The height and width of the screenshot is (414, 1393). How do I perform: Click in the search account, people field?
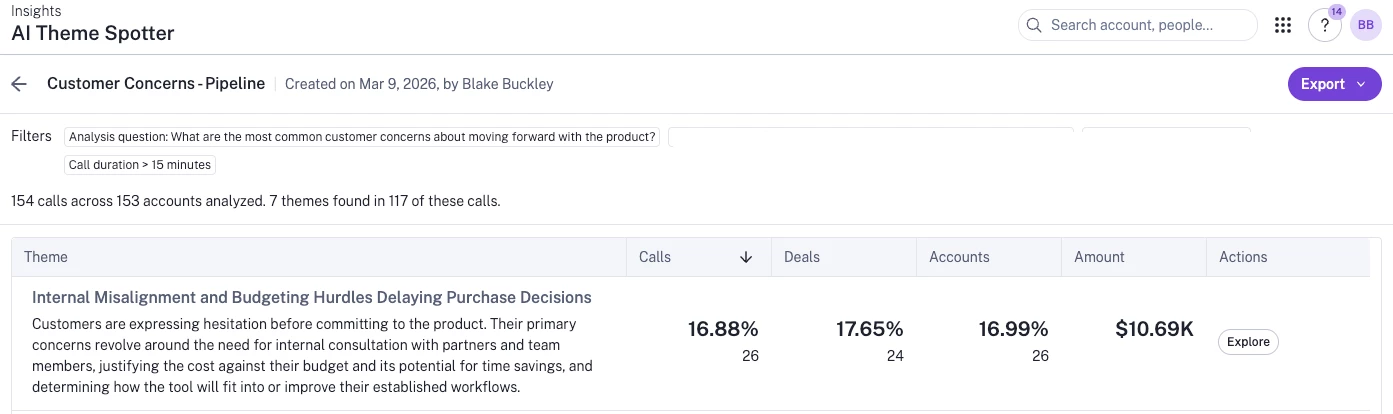coord(1145,25)
